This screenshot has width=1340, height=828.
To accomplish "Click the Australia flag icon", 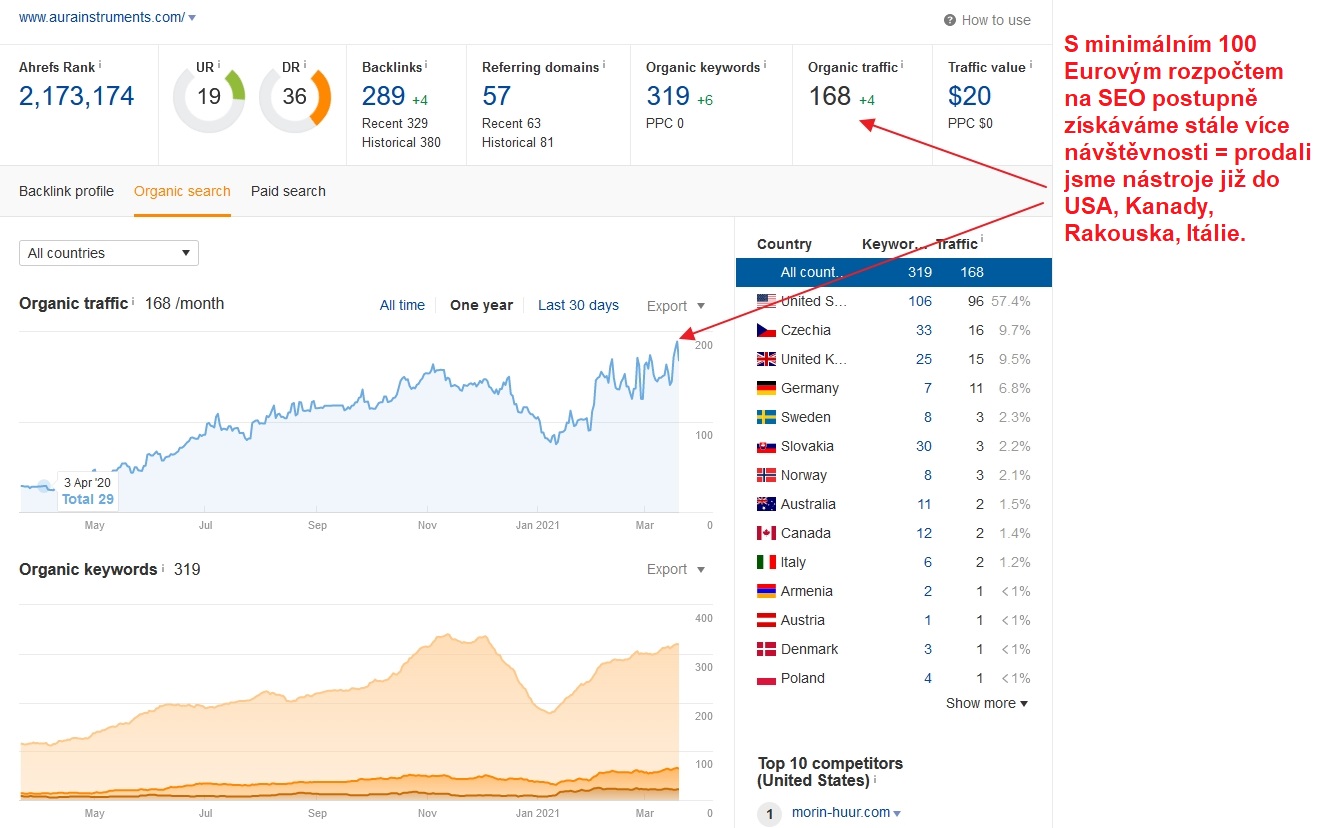I will [766, 504].
